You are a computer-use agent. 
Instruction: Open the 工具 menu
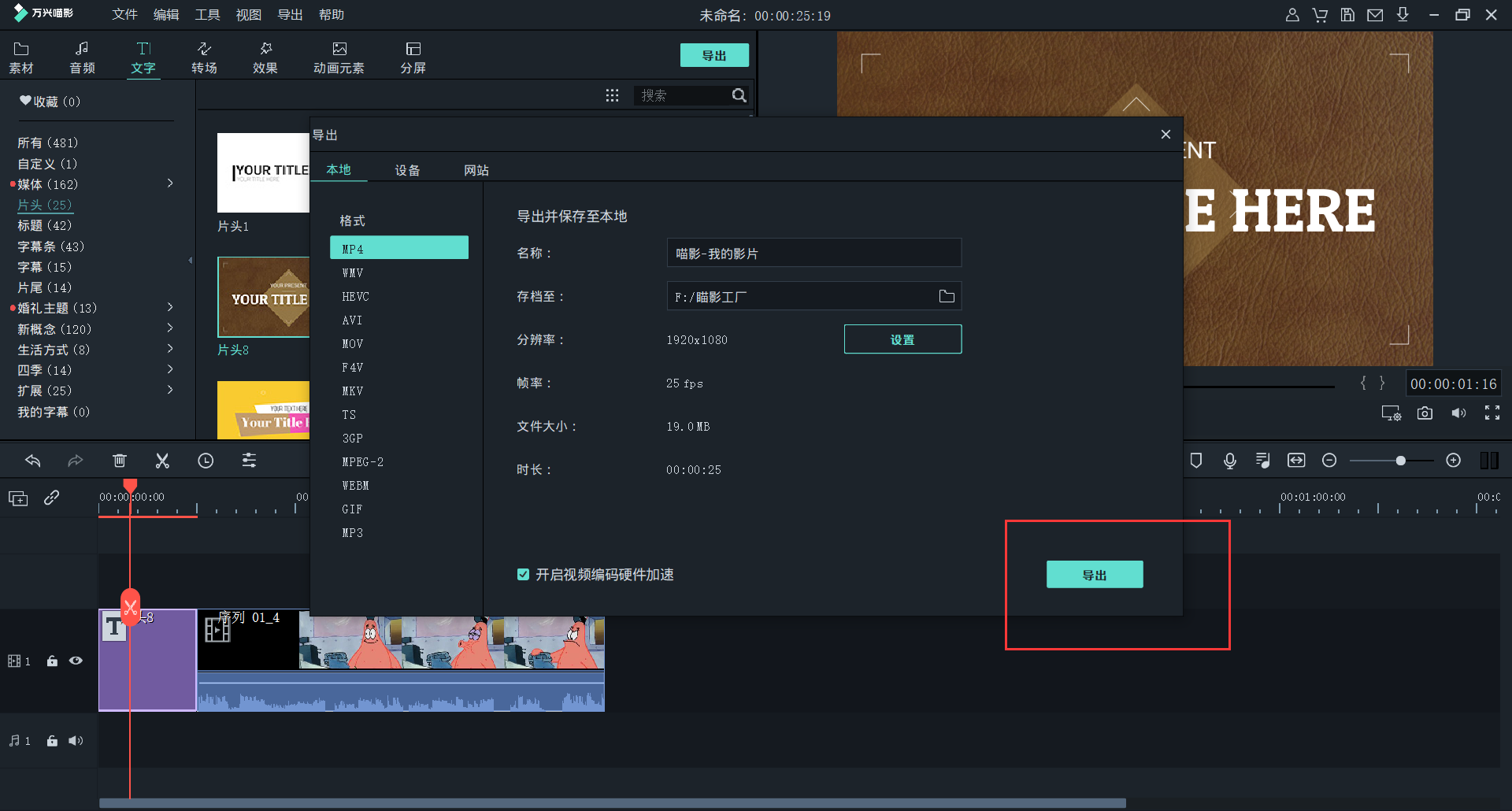(207, 15)
